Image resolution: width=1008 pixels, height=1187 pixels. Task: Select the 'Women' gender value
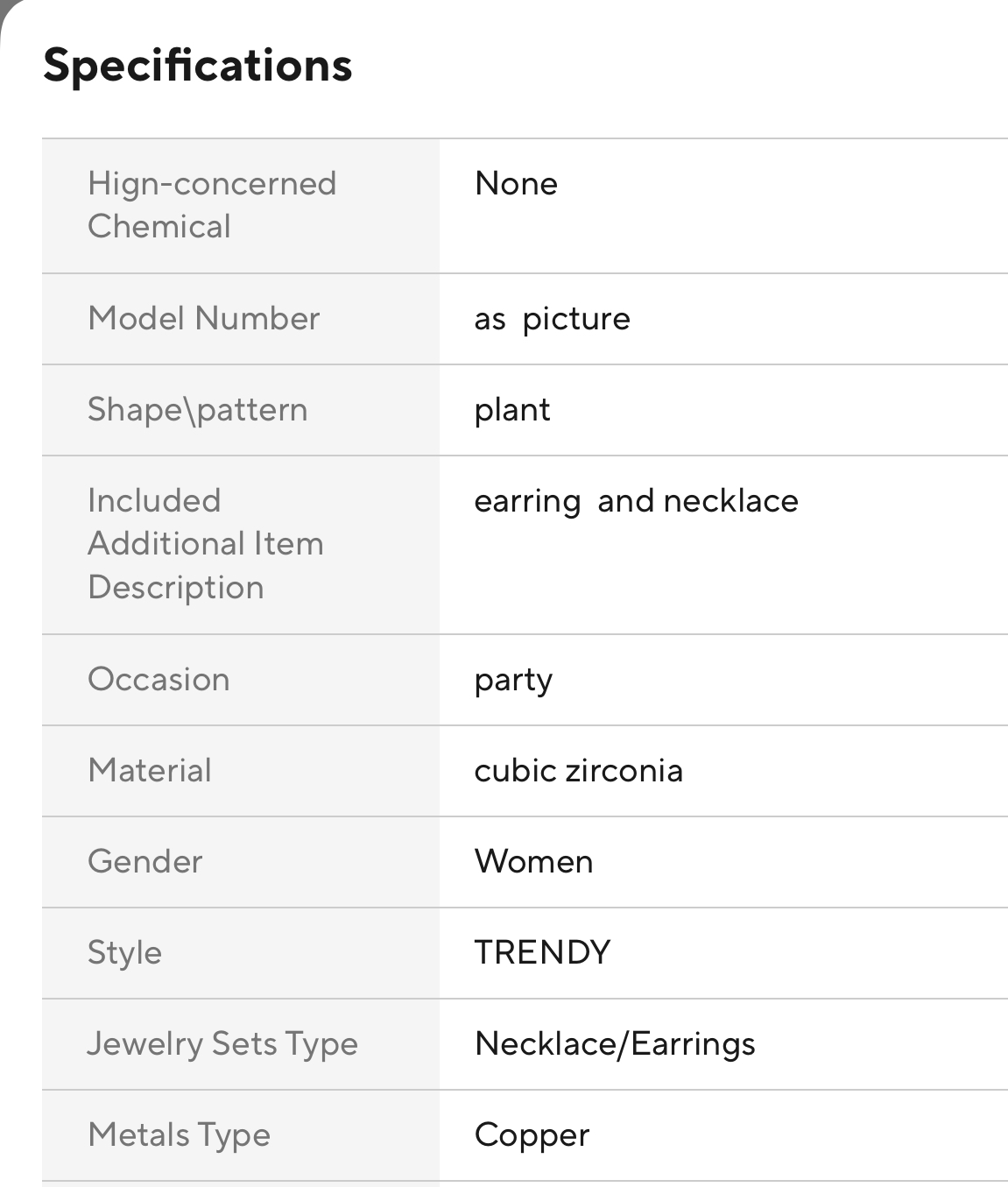(533, 862)
